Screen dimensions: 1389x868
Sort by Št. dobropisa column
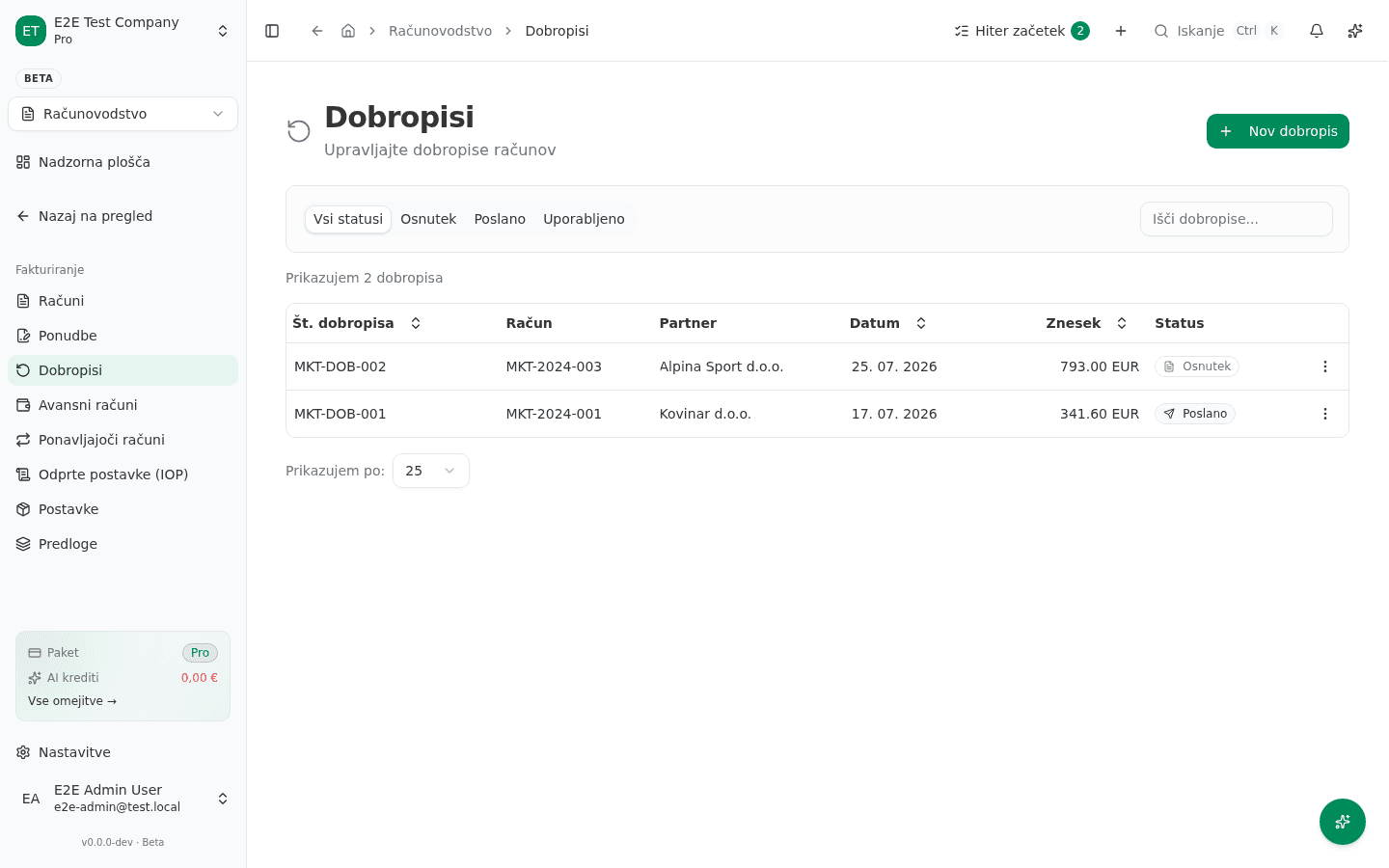[357, 323]
